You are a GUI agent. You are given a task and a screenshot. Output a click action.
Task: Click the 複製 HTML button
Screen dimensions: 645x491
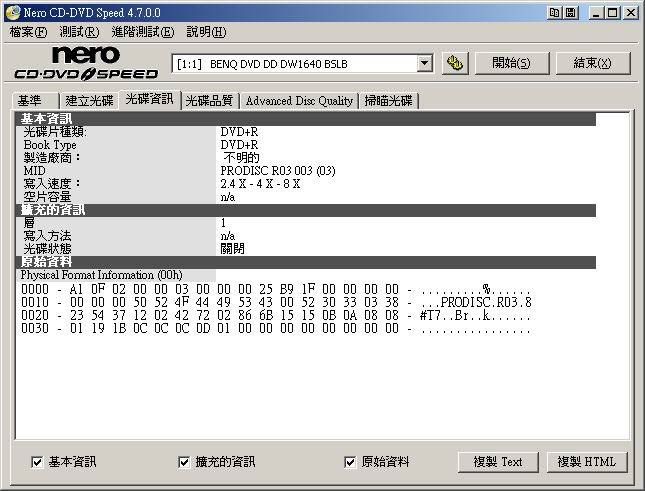coord(587,462)
